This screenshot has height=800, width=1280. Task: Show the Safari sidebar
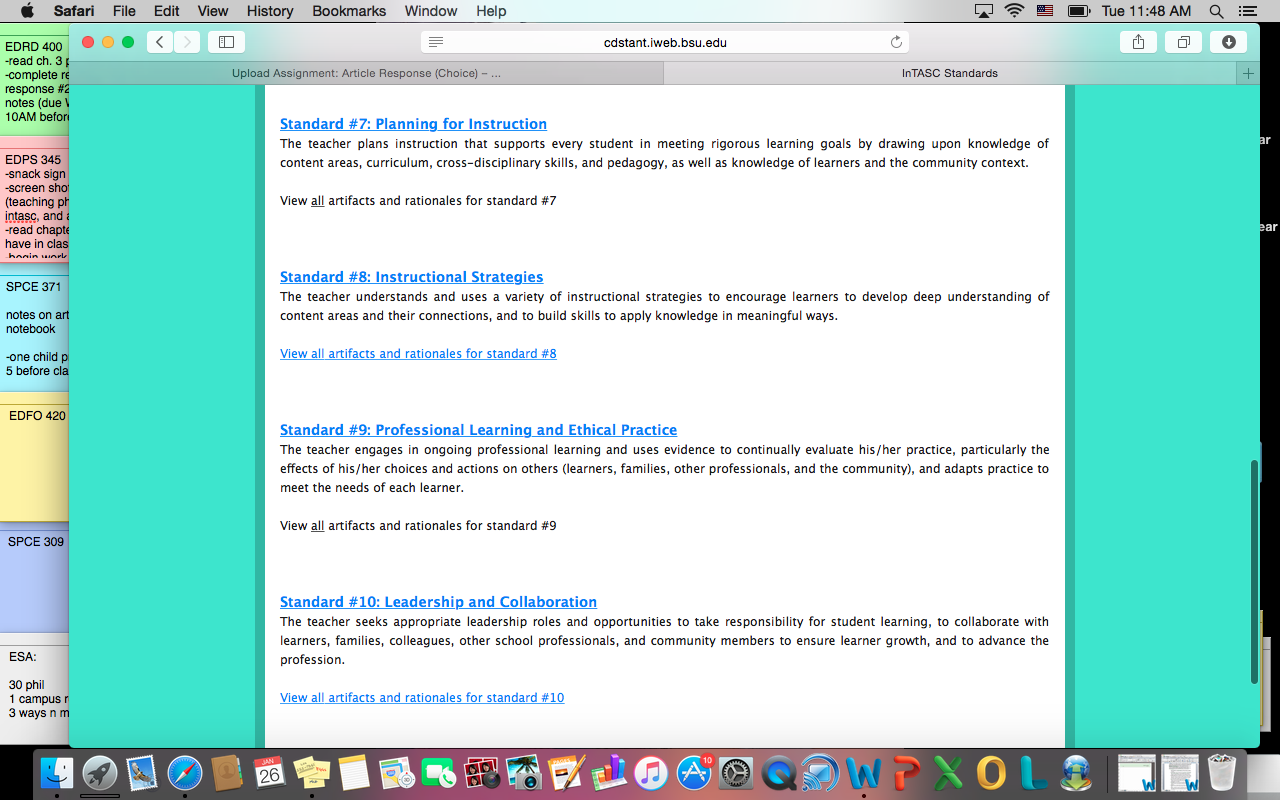[x=226, y=42]
